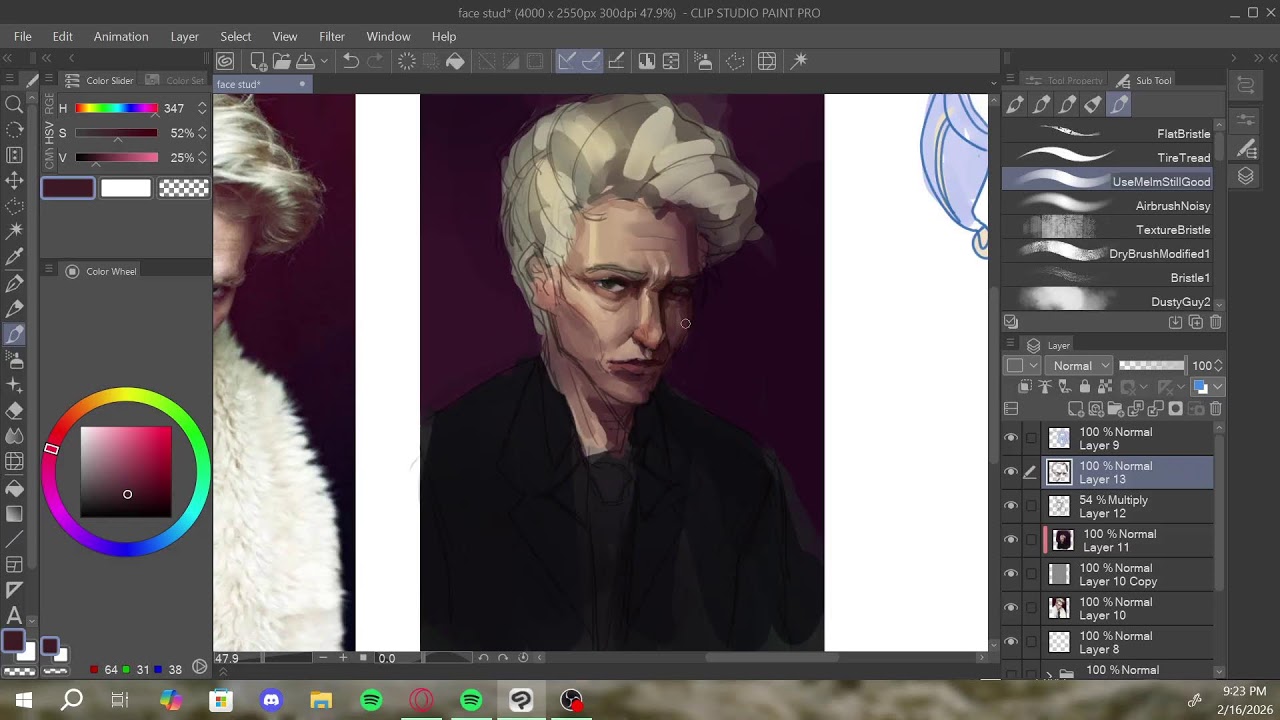Hide Layer 8 with eye icon

(x=1011, y=642)
